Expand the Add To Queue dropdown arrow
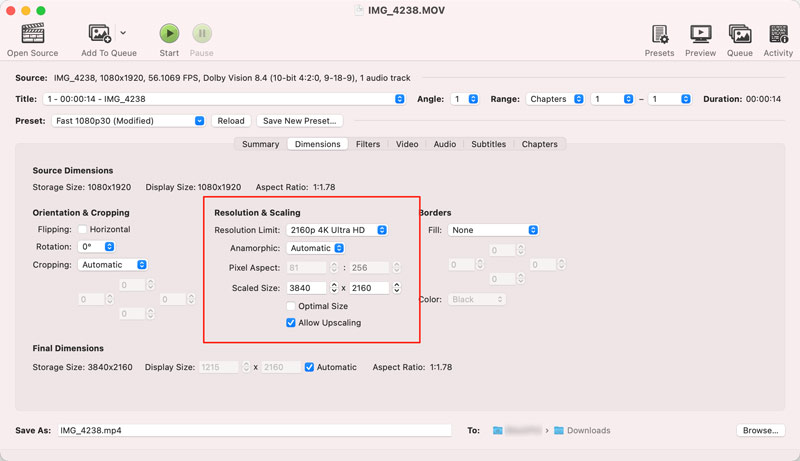 123,34
